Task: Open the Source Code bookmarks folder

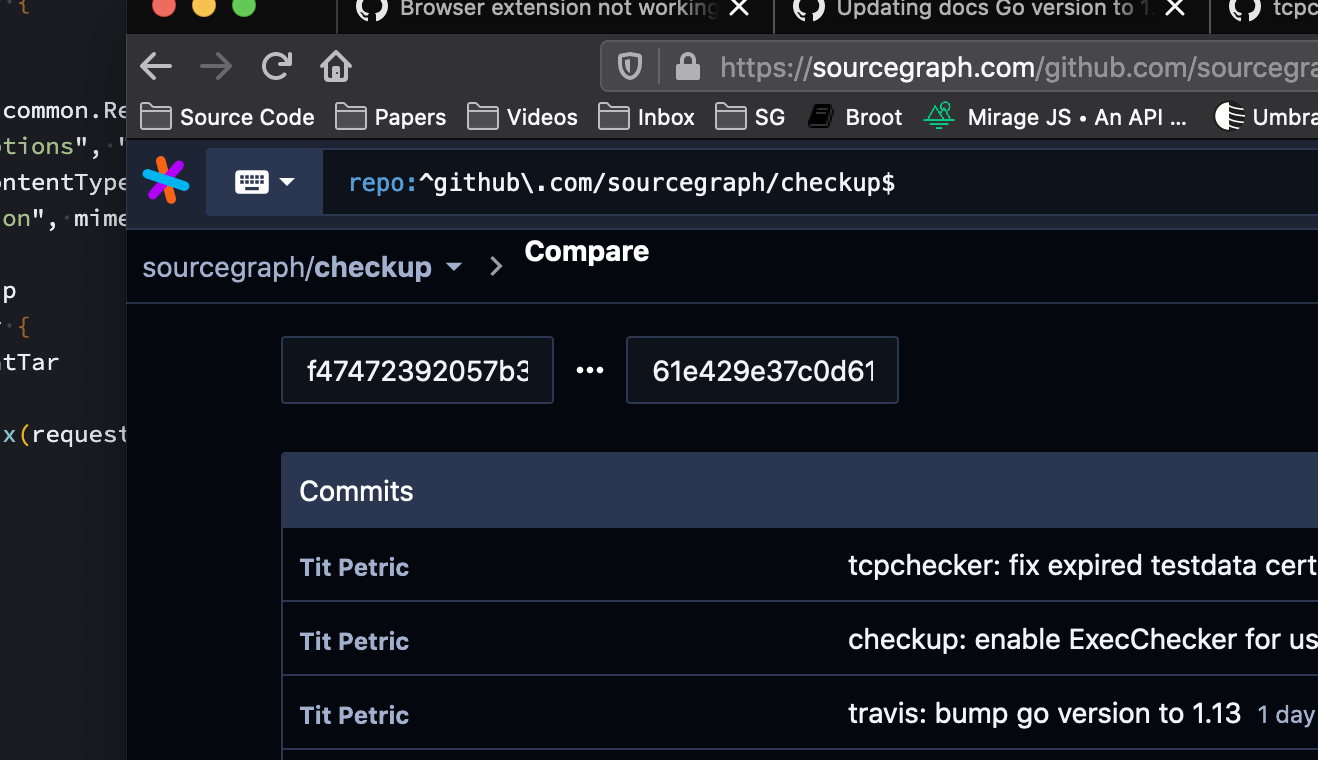Action: (x=227, y=117)
